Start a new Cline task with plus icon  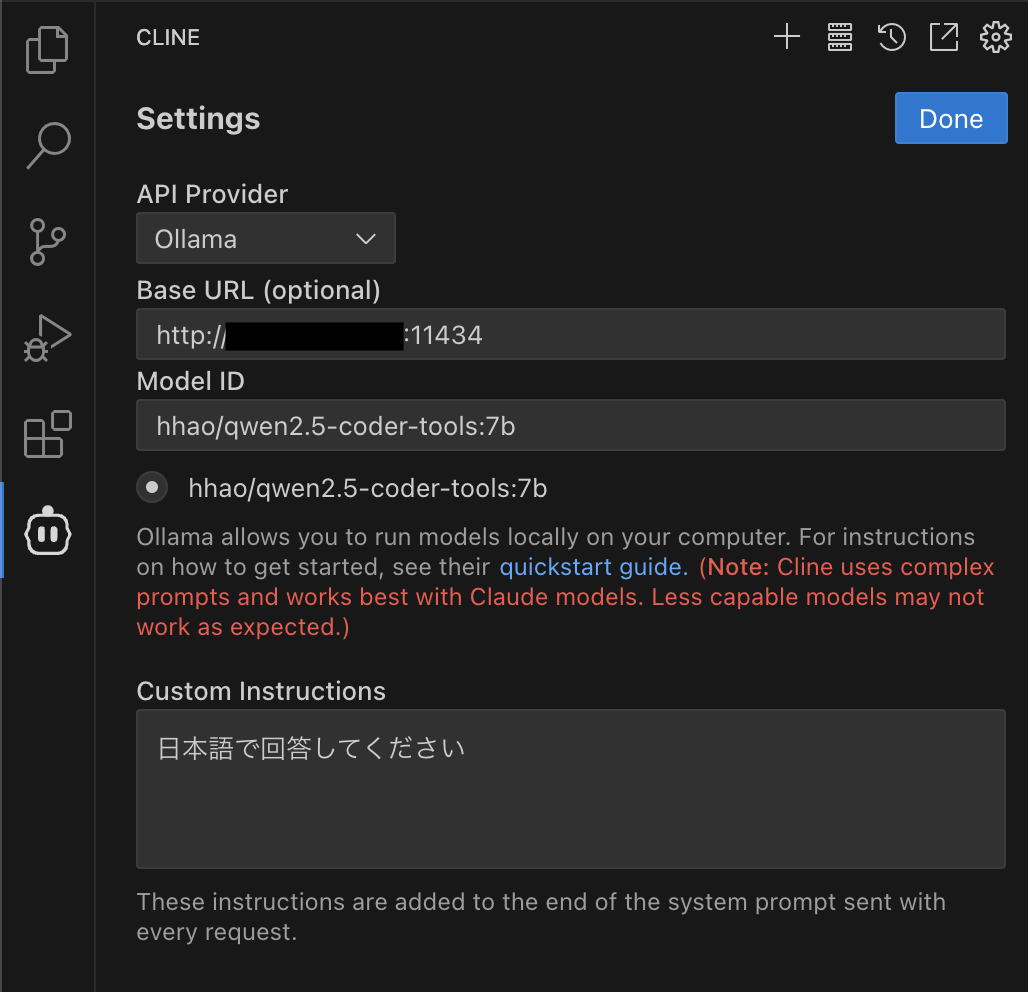tap(787, 38)
